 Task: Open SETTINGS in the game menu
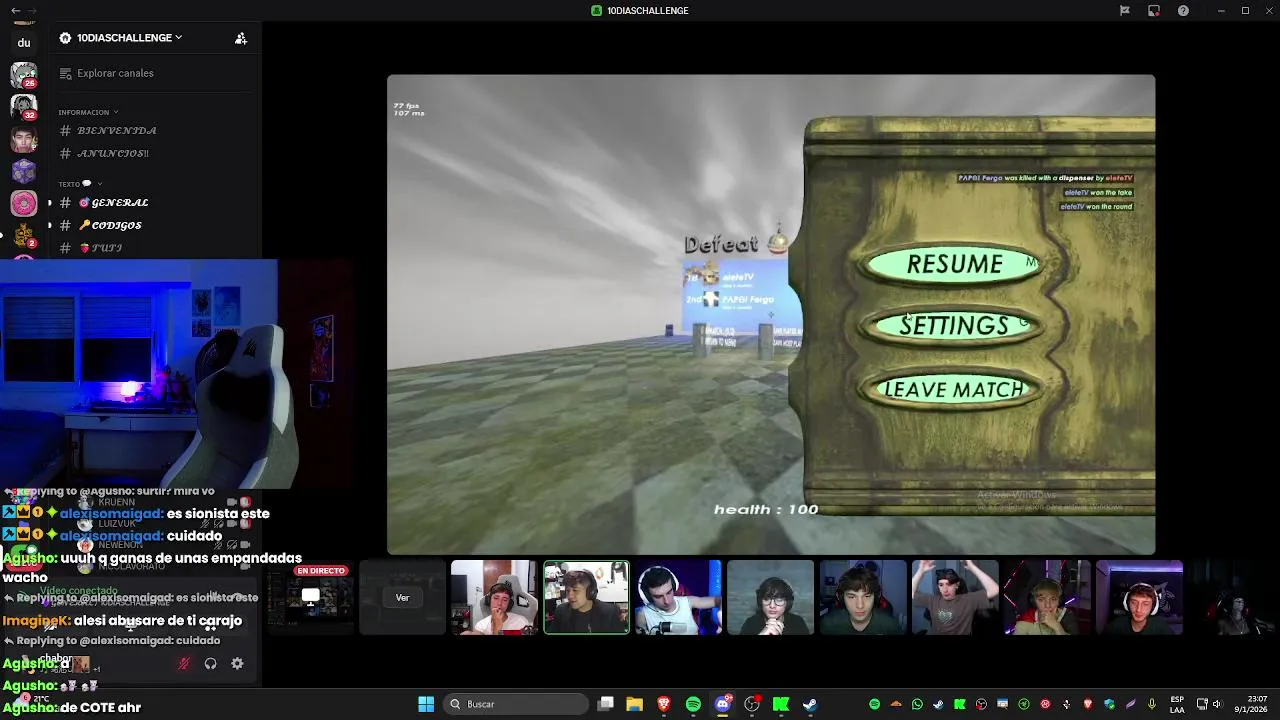pos(954,326)
